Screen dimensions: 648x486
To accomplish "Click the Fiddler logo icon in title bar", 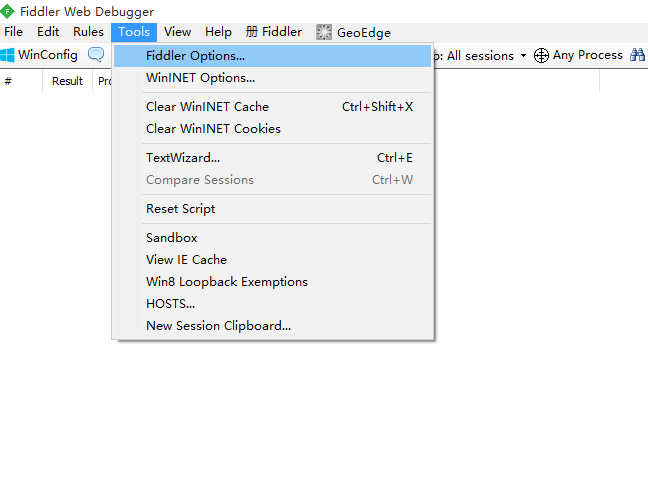I will [7, 12].
